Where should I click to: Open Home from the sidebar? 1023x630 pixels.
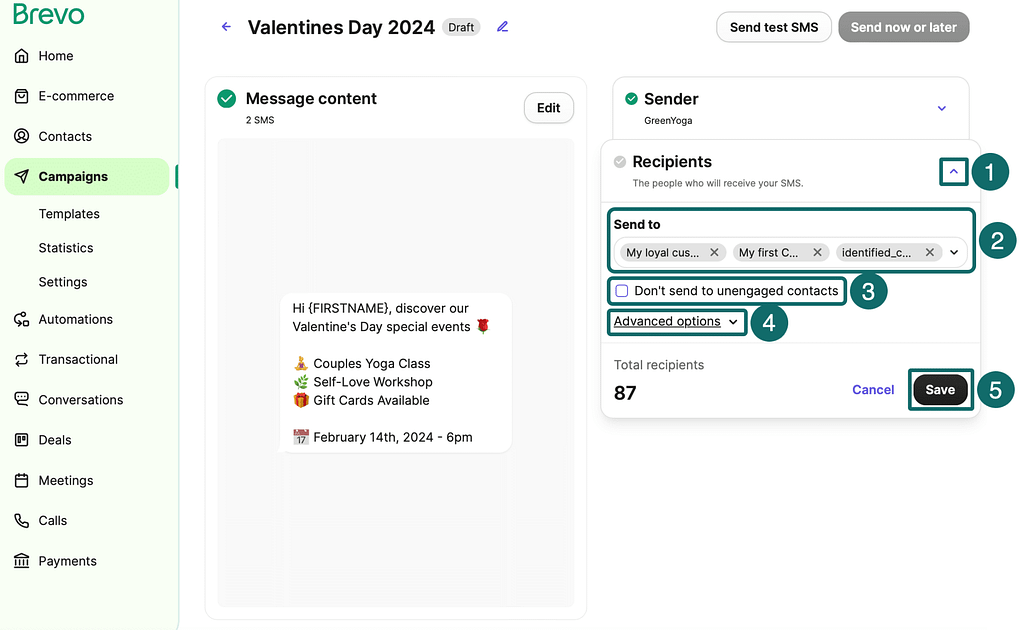point(56,56)
